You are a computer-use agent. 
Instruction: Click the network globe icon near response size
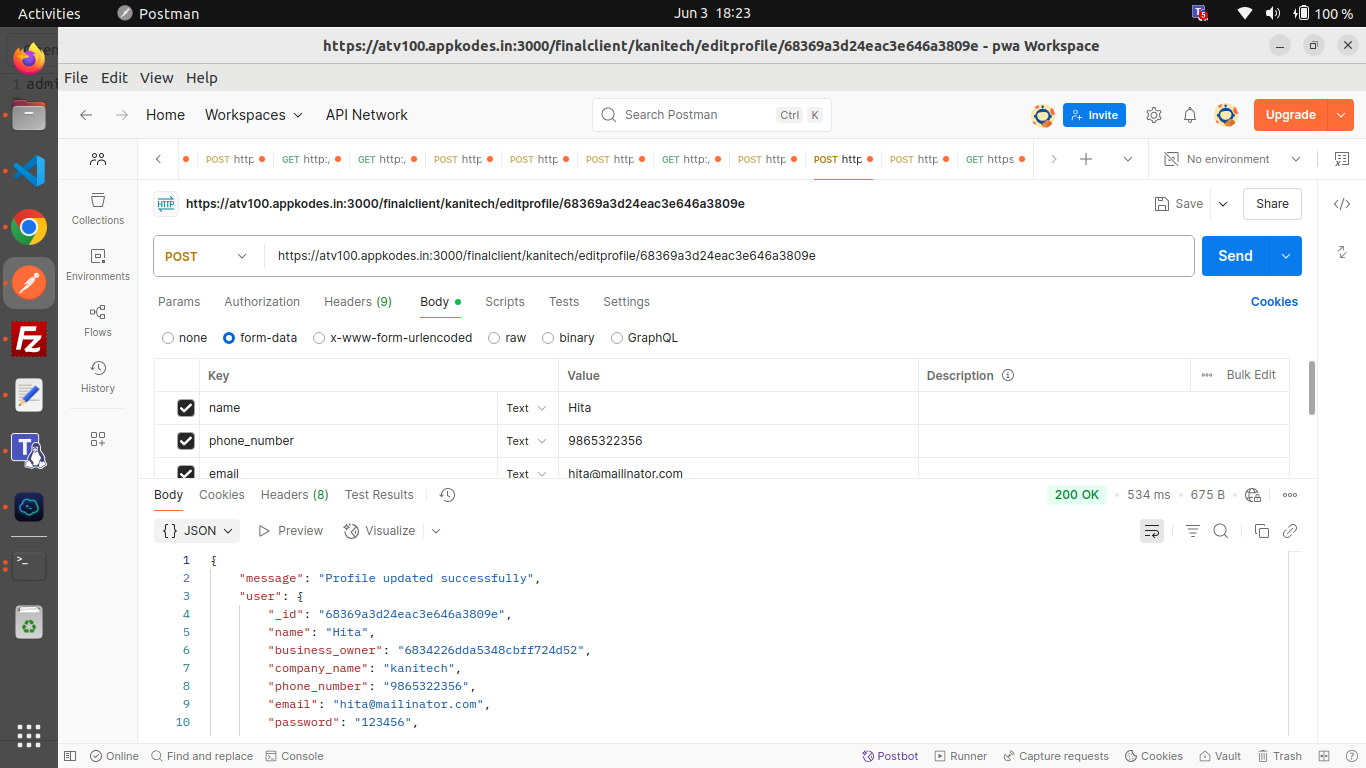[1254, 495]
